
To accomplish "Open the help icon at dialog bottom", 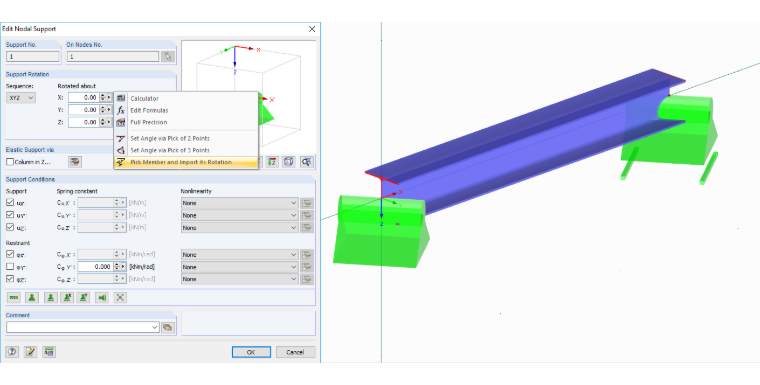I will [12, 352].
